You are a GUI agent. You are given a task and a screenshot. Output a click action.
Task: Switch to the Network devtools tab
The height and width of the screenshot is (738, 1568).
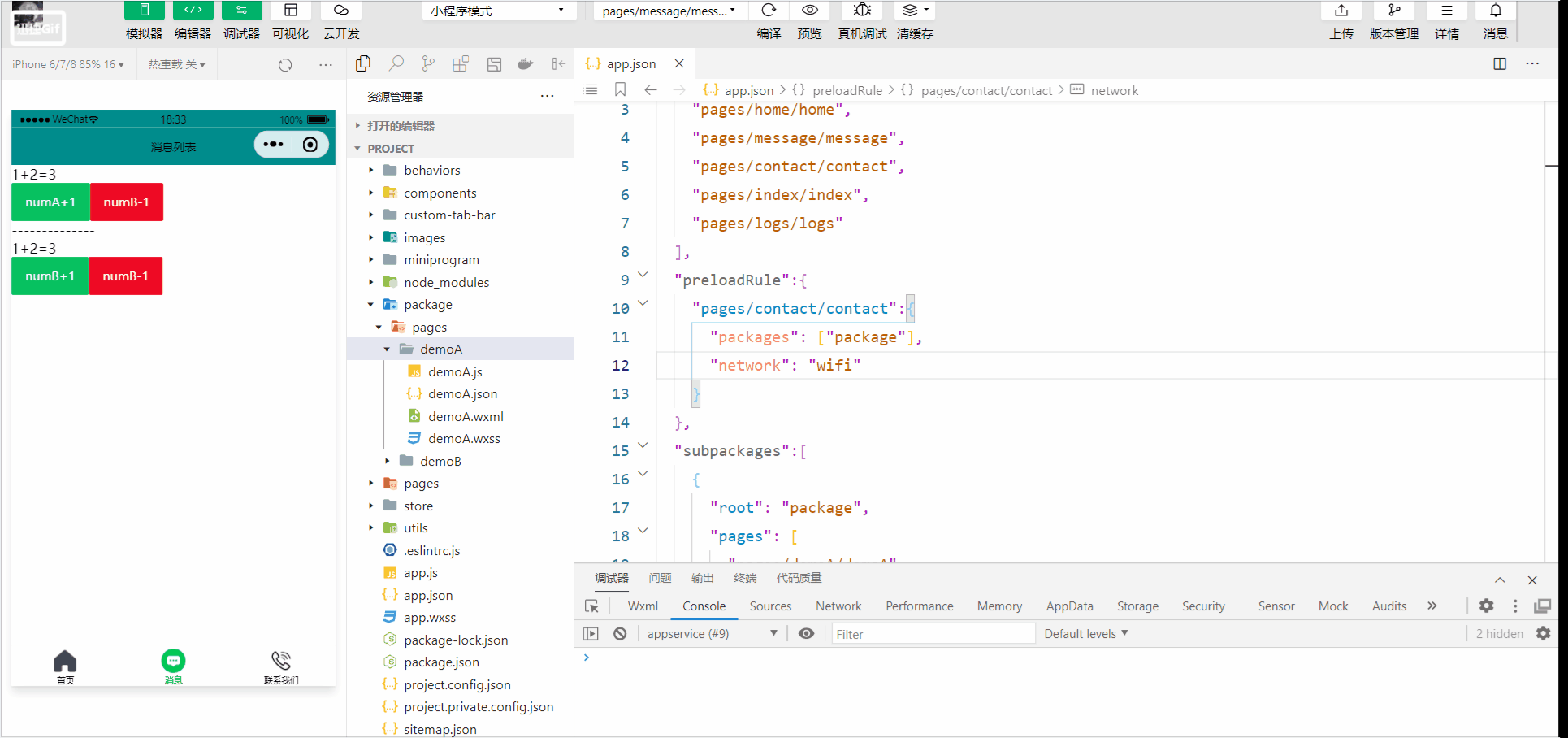pyautogui.click(x=838, y=606)
